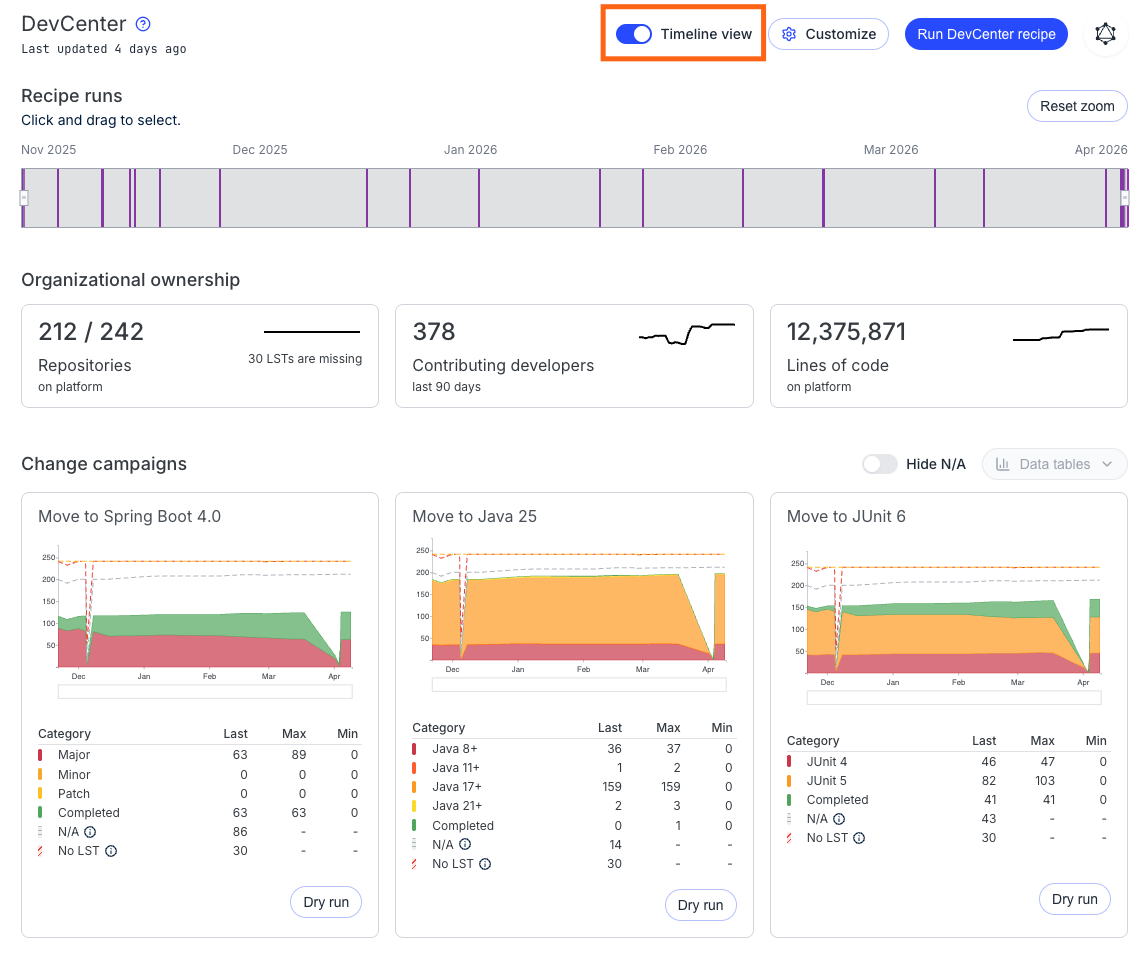Screen dimensions: 1147x959
Task: Open the Lines of code card
Action: [x=949, y=356]
